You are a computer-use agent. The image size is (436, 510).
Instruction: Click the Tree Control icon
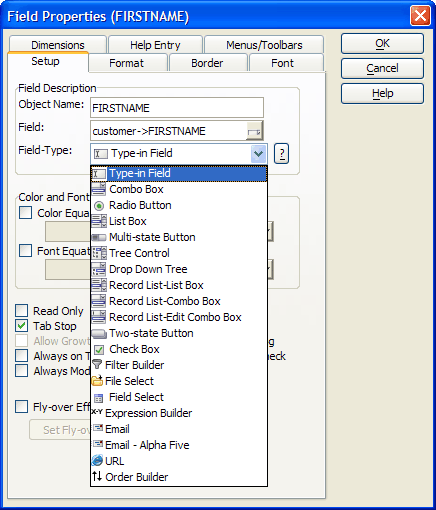pyautogui.click(x=99, y=253)
